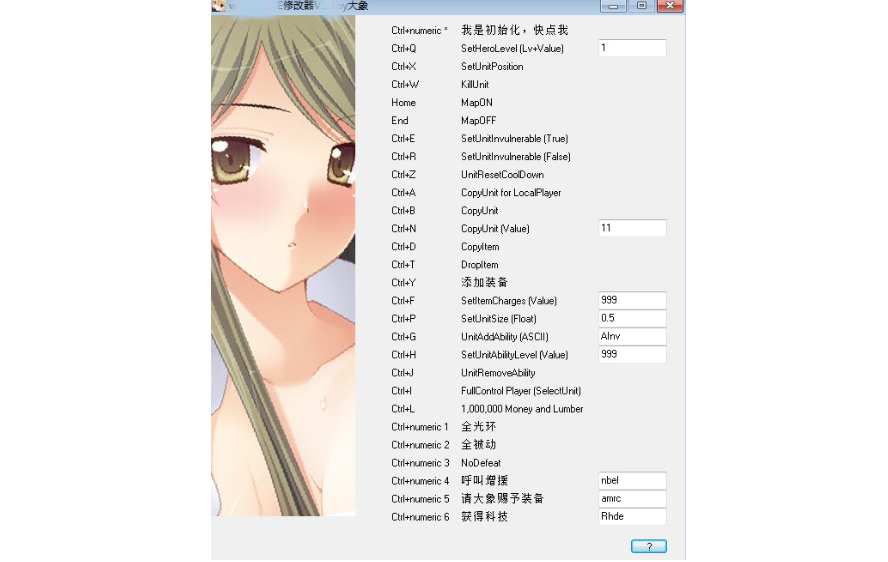Click the MapON label

[x=476, y=103]
